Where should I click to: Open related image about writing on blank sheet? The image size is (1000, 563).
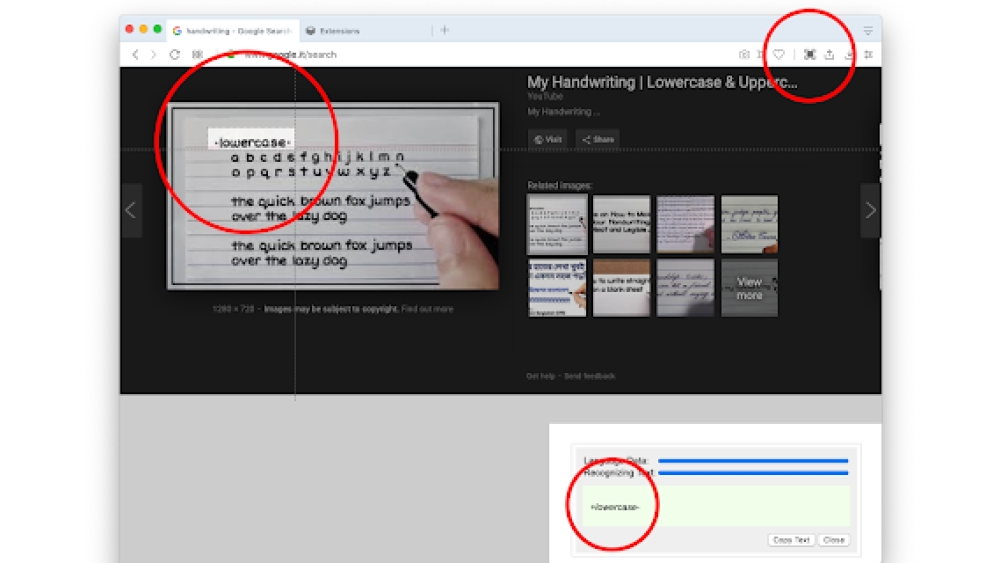pyautogui.click(x=621, y=288)
